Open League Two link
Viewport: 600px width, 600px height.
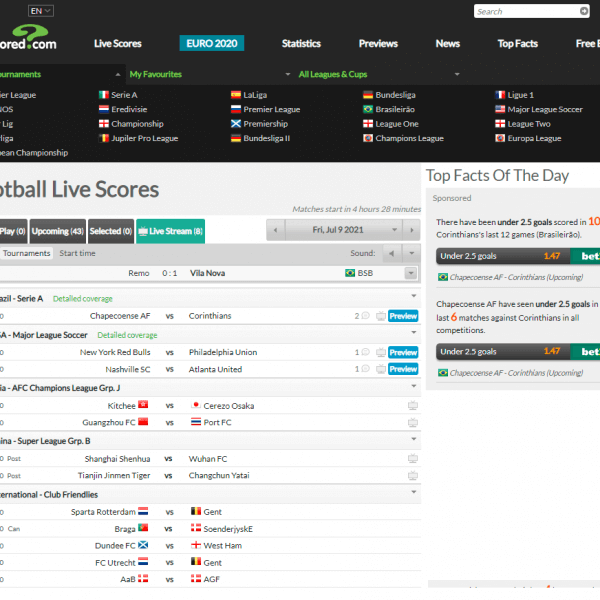tap(529, 124)
